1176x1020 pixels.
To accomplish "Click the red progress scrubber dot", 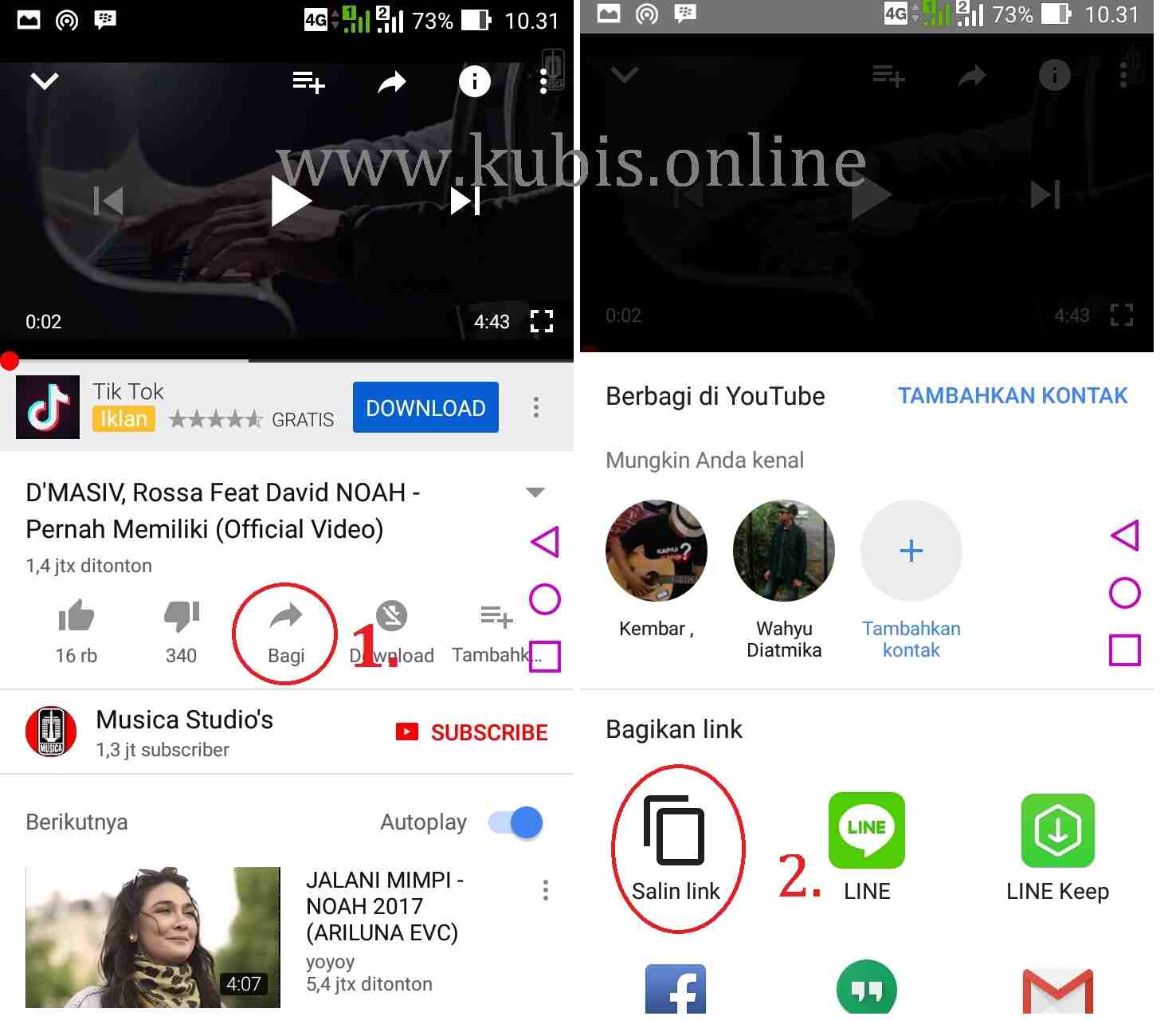I will click(x=10, y=361).
